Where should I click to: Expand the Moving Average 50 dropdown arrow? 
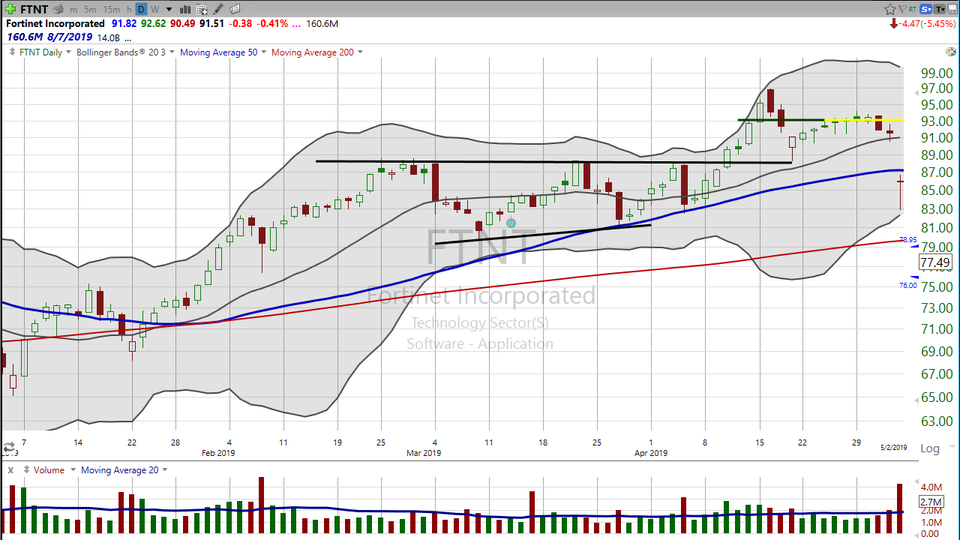point(264,52)
